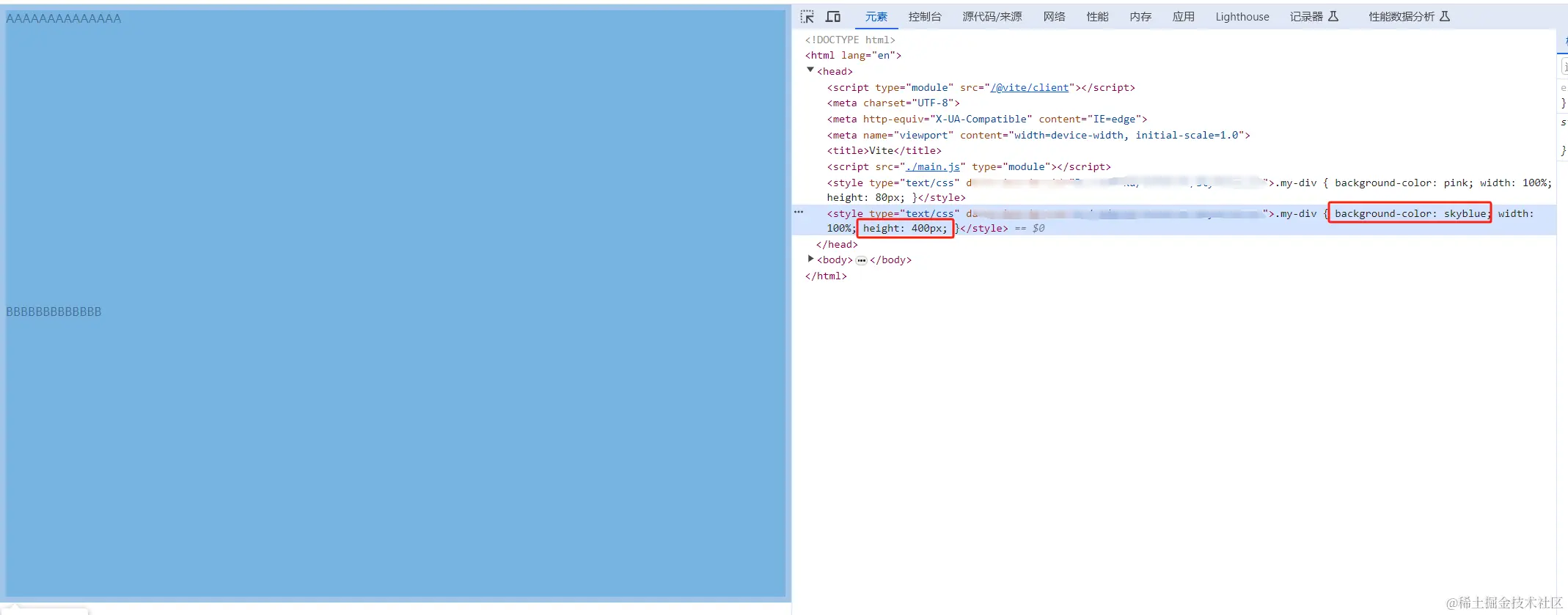Select the meta charset="UTF-8" node
The width and height of the screenshot is (1568, 615).
(x=893, y=103)
